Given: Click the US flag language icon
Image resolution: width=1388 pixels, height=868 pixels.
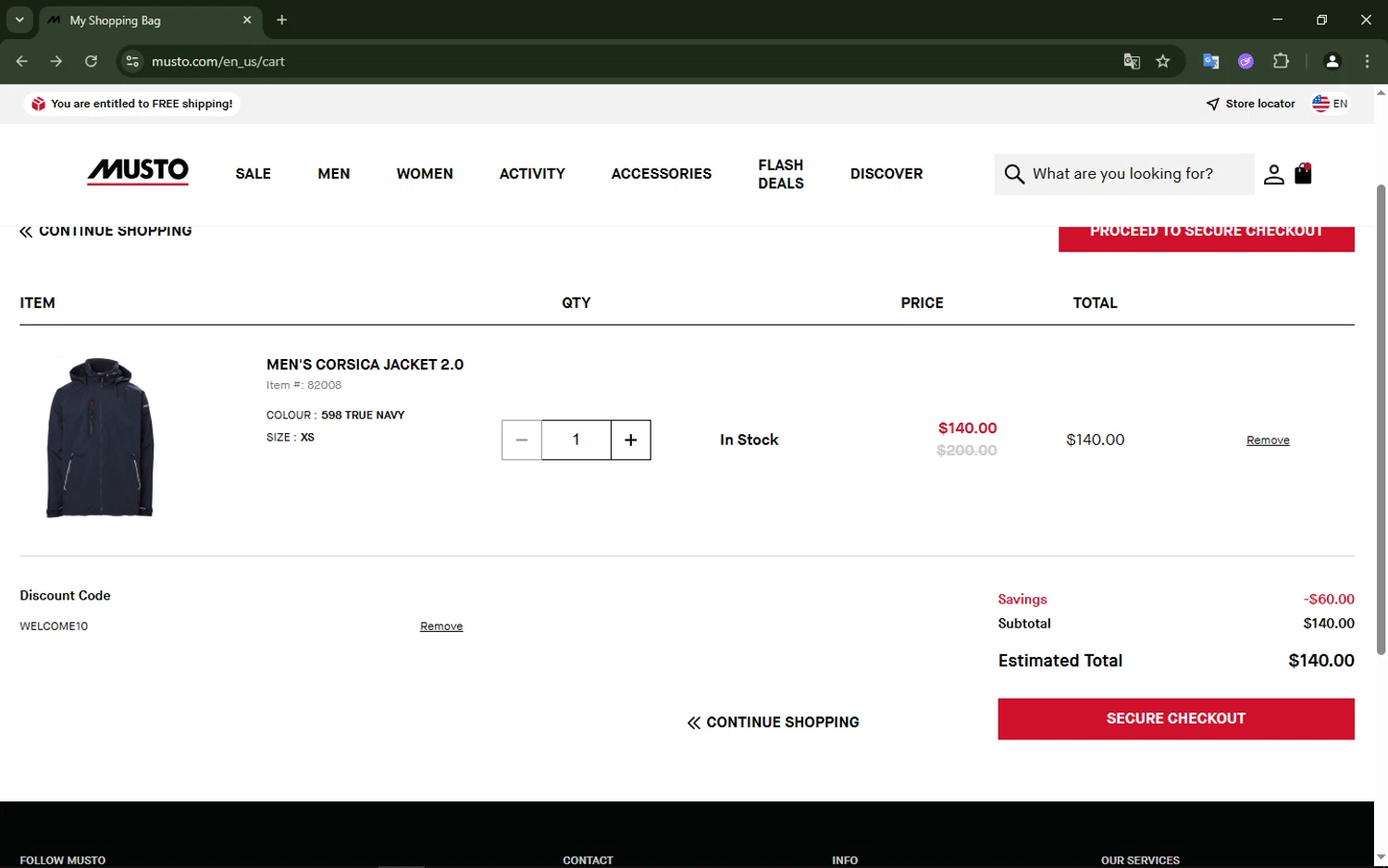Looking at the screenshot, I should coord(1320,104).
